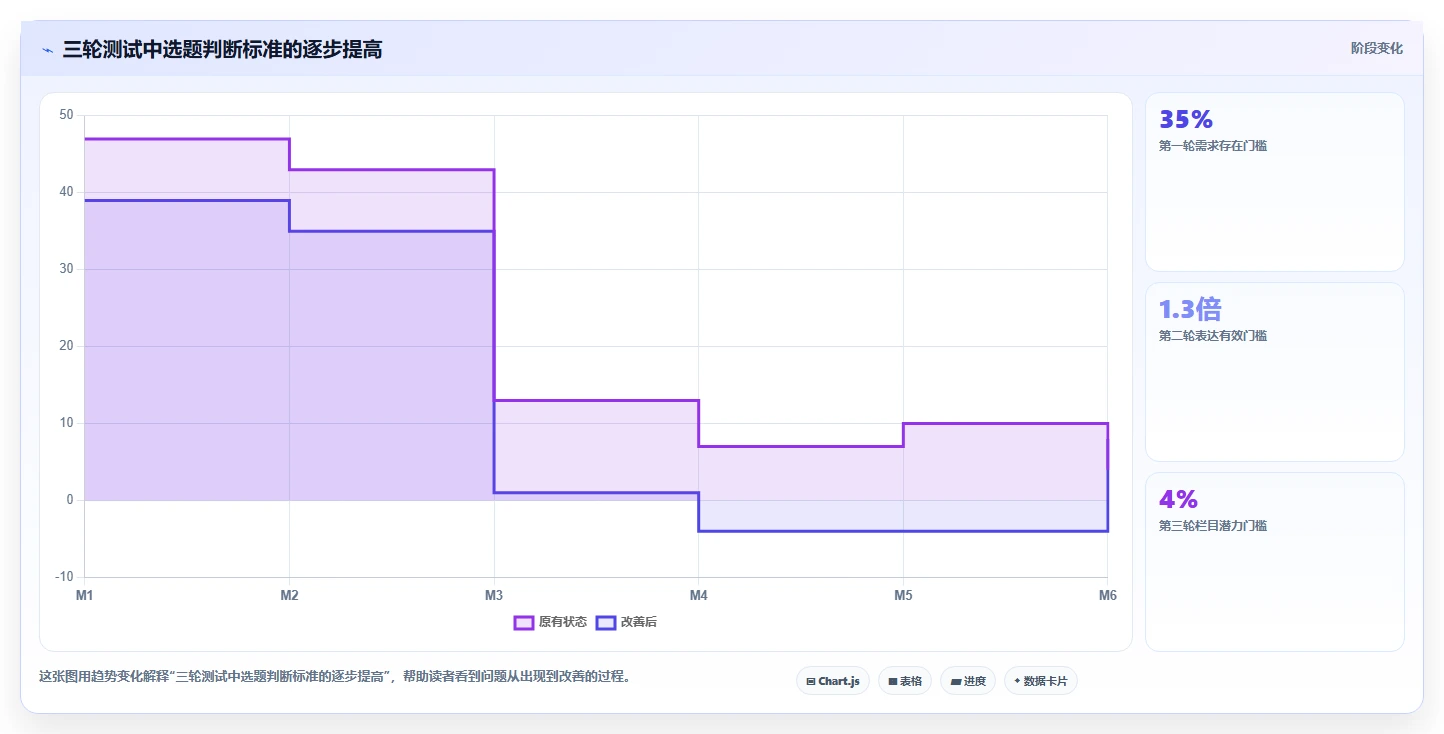
Task: Click the chart description caption below the chart
Action: point(334,677)
